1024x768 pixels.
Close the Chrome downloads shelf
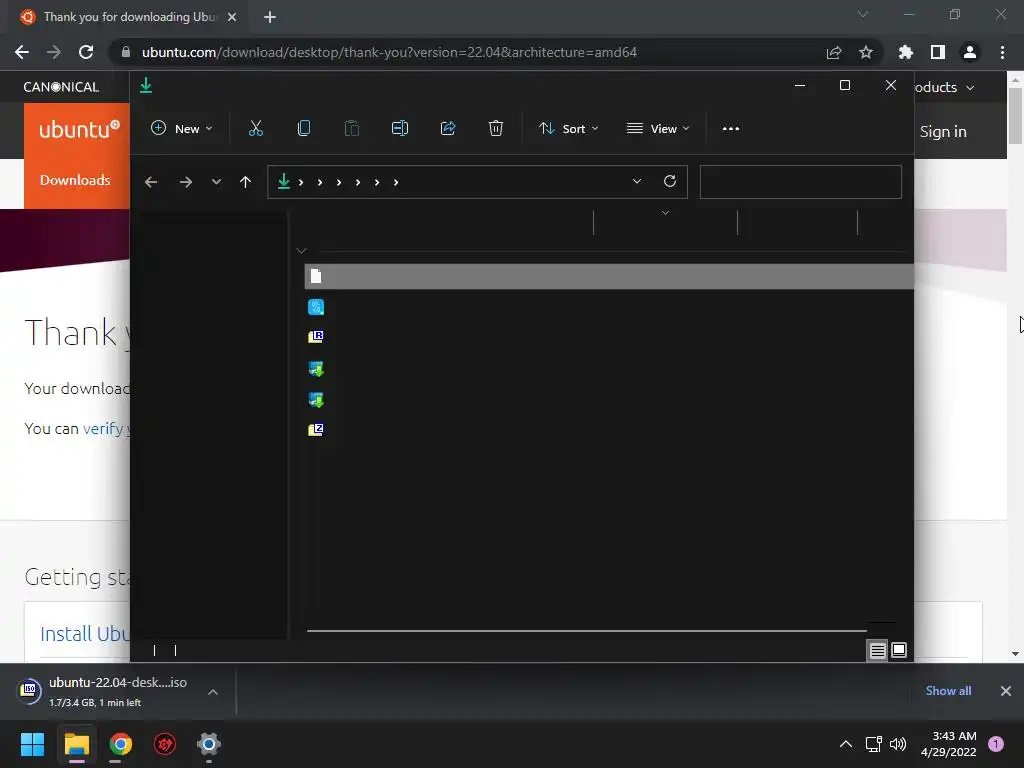tap(1006, 691)
